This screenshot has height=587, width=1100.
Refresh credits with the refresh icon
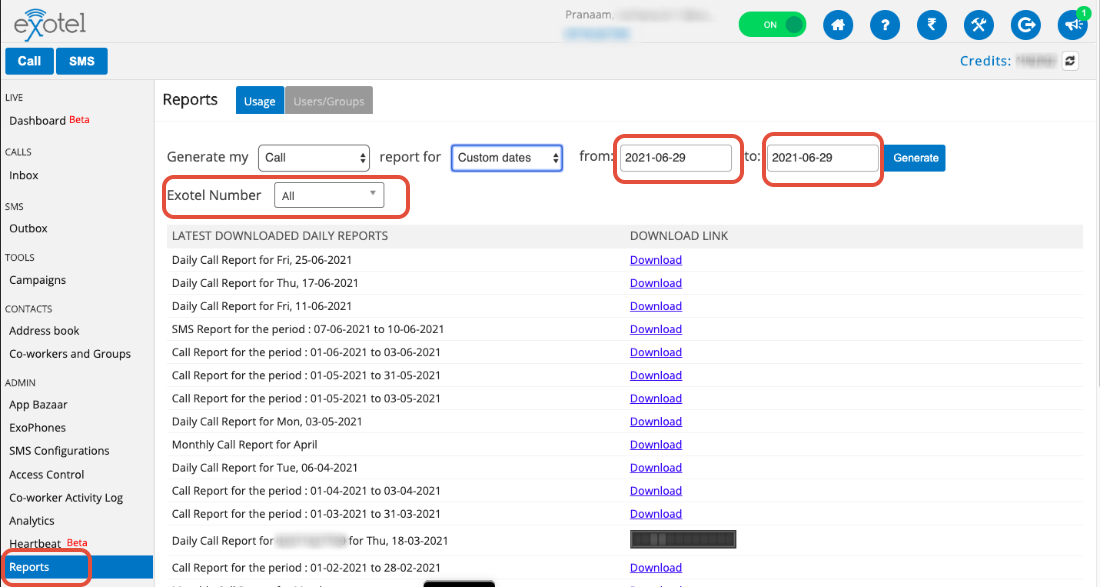coord(1070,61)
